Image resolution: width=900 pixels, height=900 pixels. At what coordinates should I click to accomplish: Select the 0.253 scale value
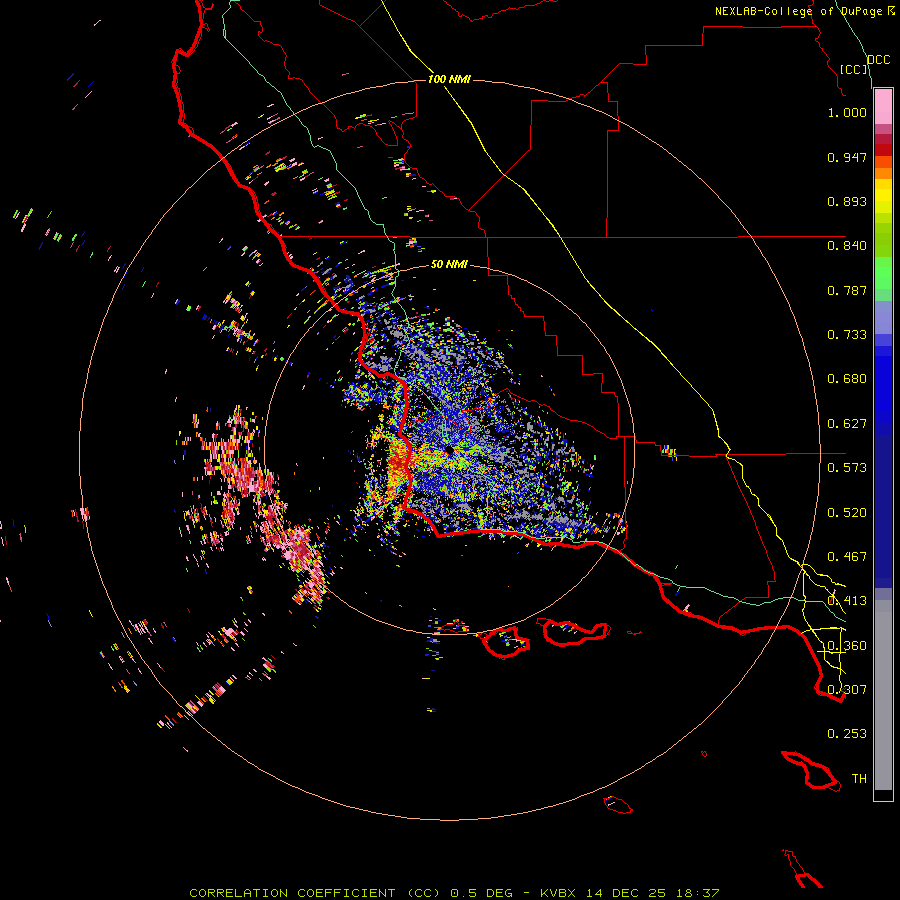(847, 734)
